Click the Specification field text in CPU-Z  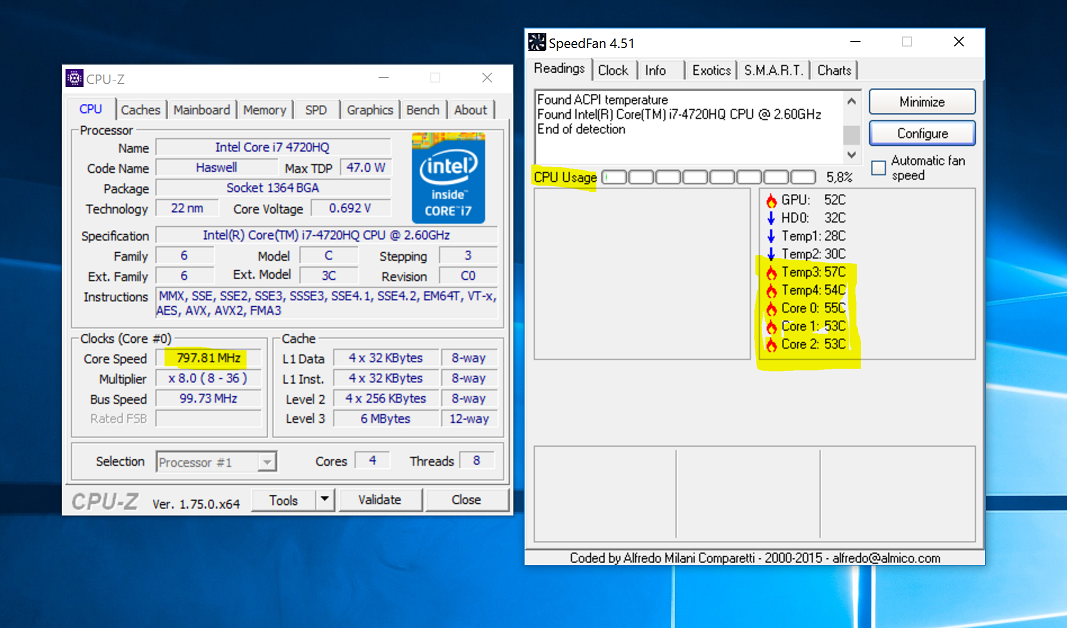tap(326, 235)
